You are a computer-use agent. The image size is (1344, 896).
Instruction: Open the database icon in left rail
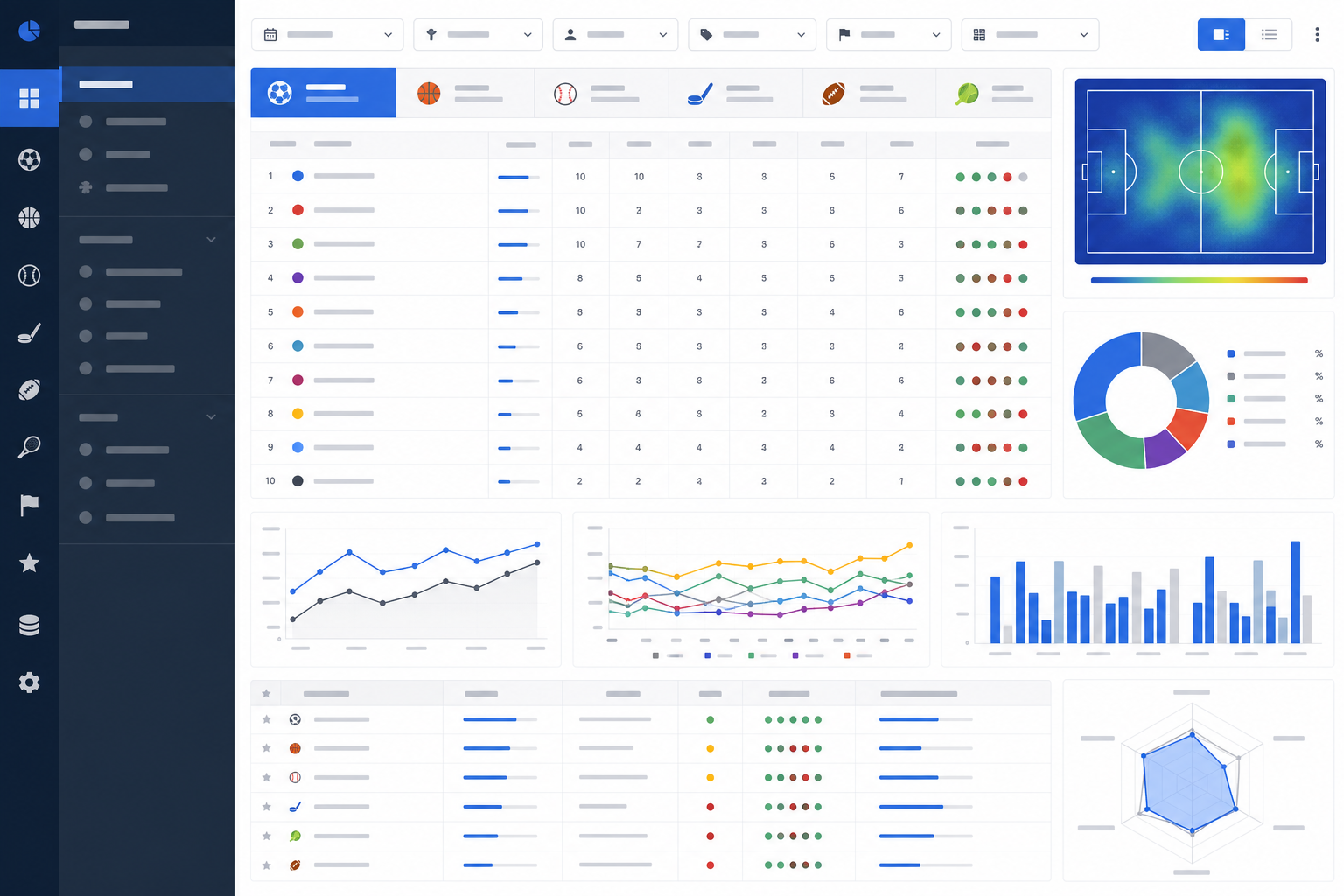coord(29,625)
